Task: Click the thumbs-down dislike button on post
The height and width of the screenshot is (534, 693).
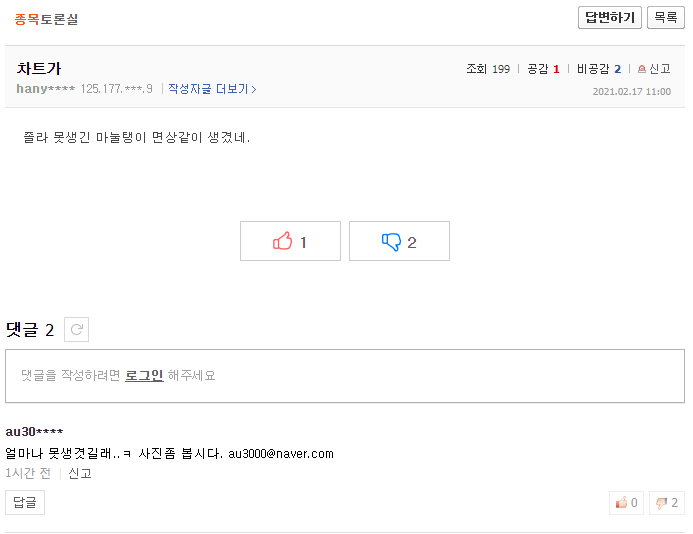Action: [x=399, y=241]
